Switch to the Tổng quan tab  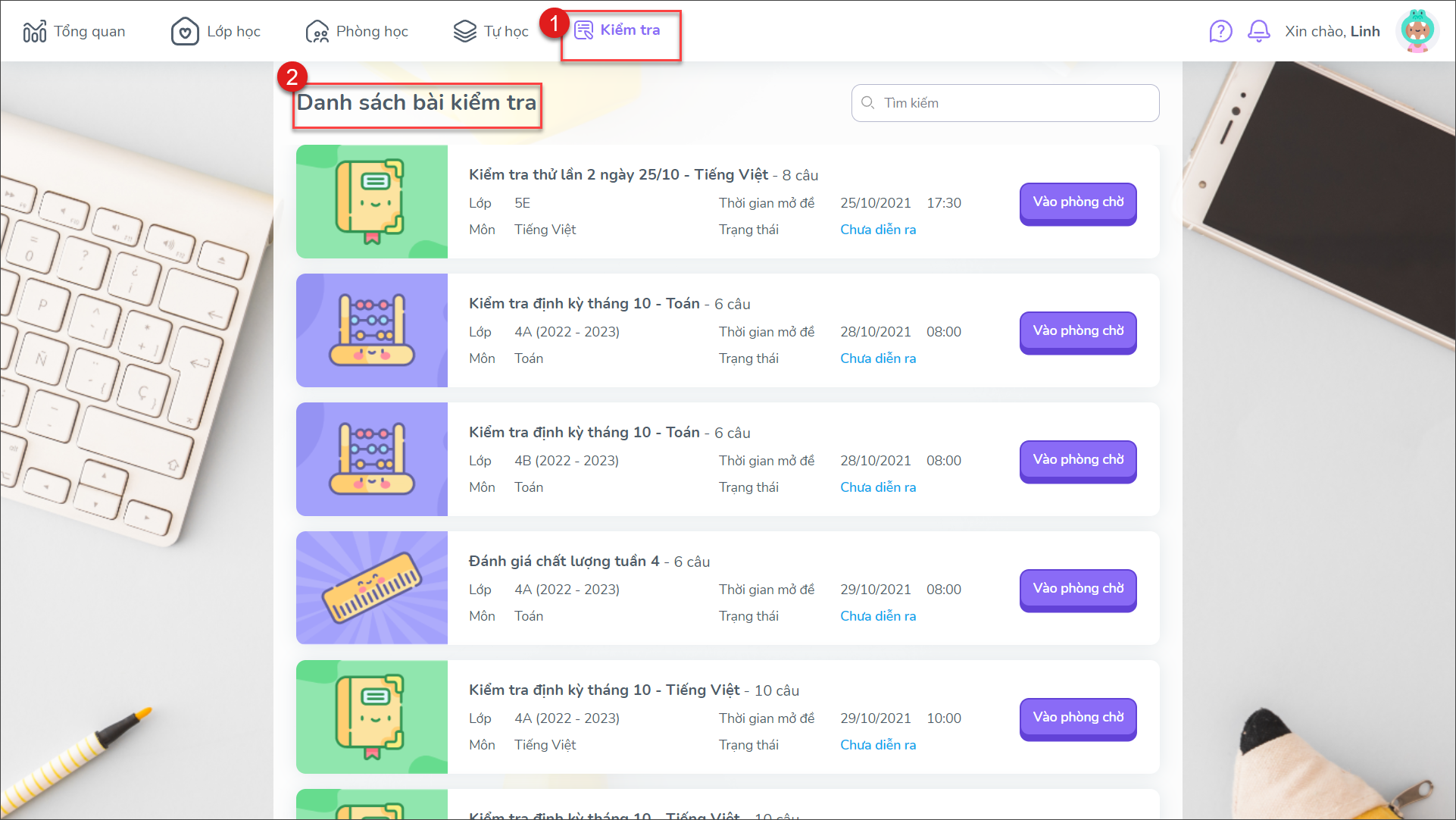point(89,31)
